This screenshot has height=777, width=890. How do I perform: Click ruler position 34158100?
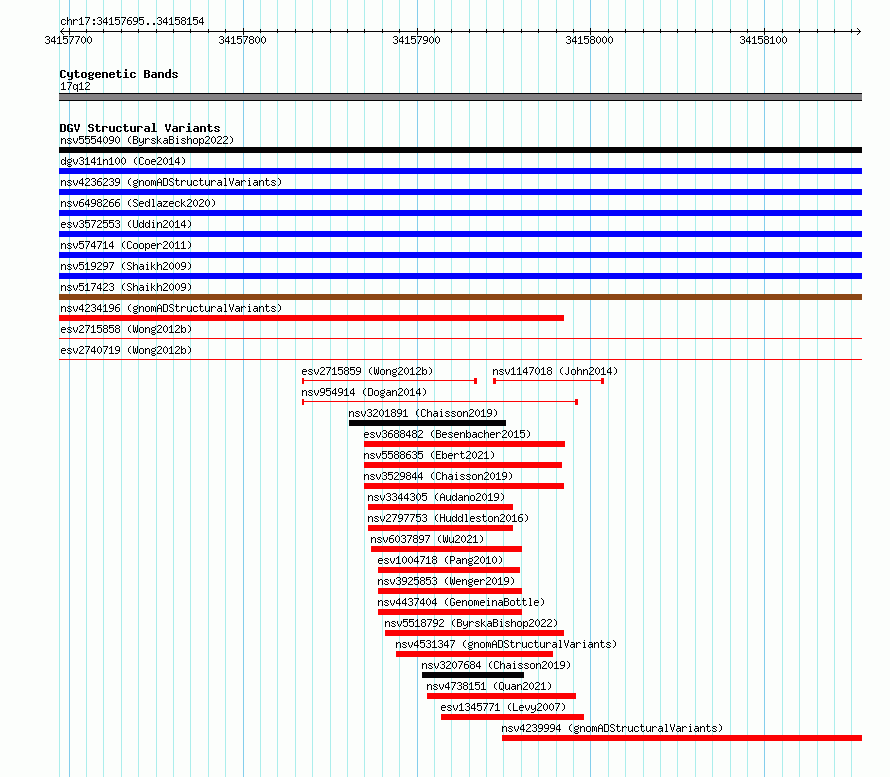(763, 40)
